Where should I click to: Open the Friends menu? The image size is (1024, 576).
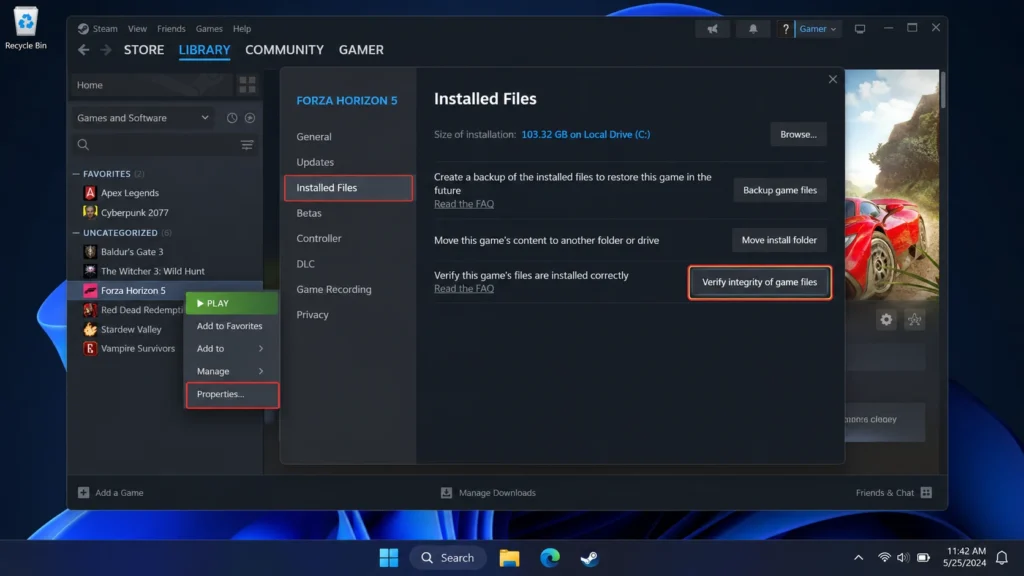(171, 29)
